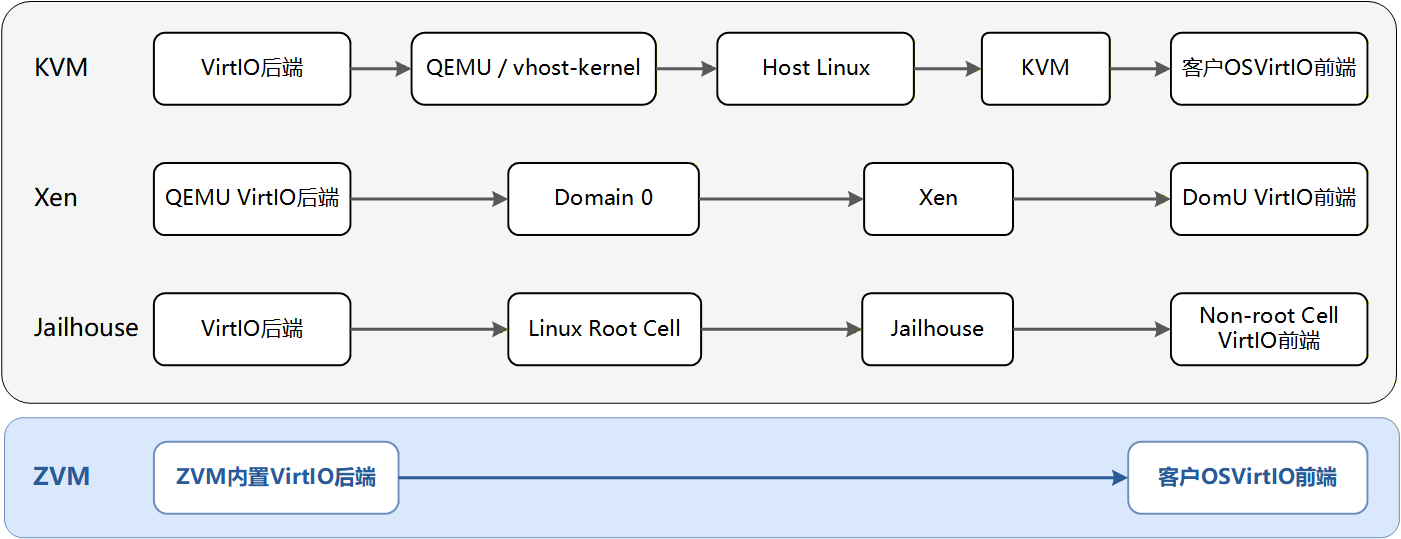Click the QEMU VirtIO后端 box
Screen dimensions: 1401x539
(x=252, y=199)
